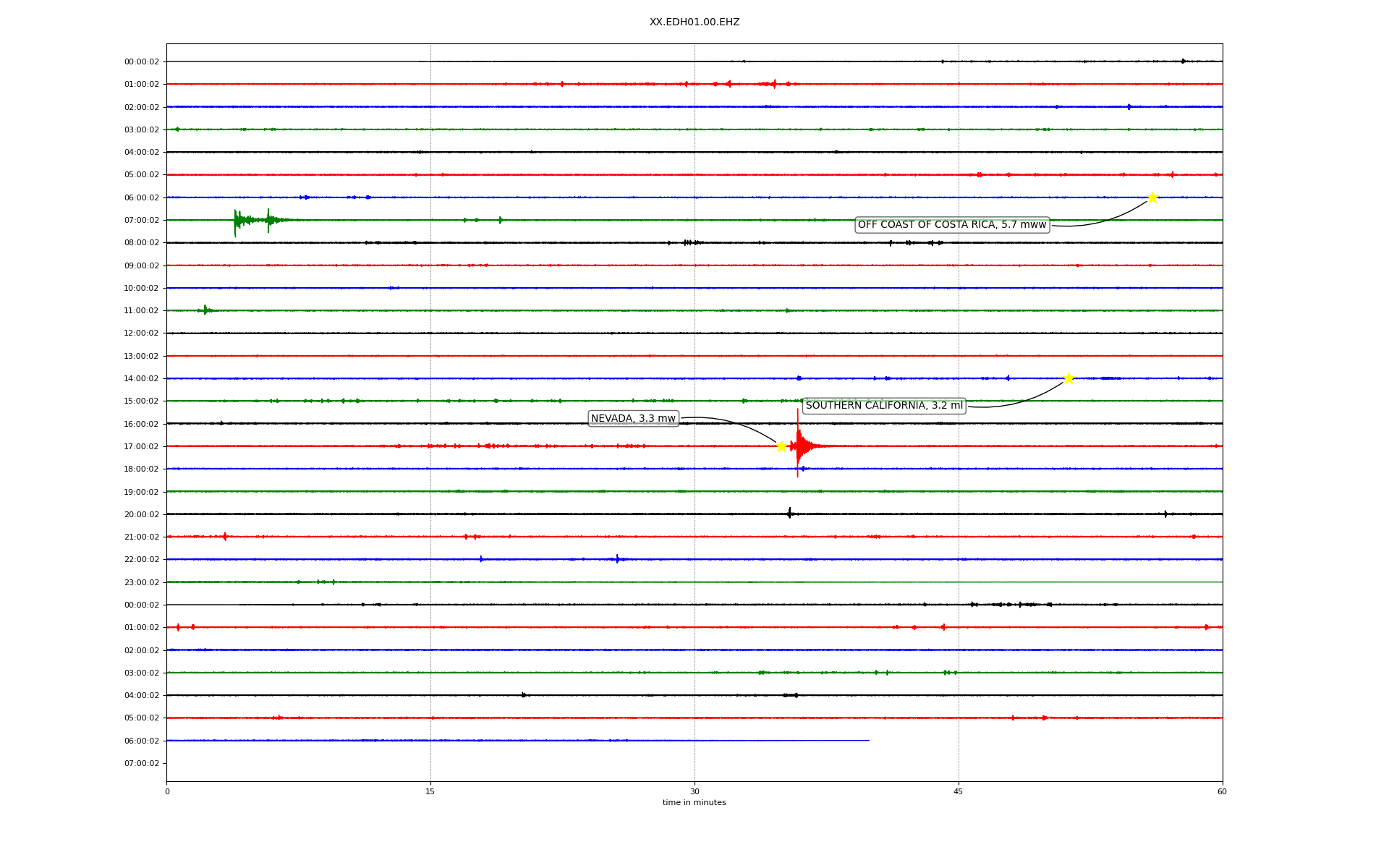Click the 09:00:02 row time label
The height and width of the screenshot is (868, 1389).
(141, 266)
